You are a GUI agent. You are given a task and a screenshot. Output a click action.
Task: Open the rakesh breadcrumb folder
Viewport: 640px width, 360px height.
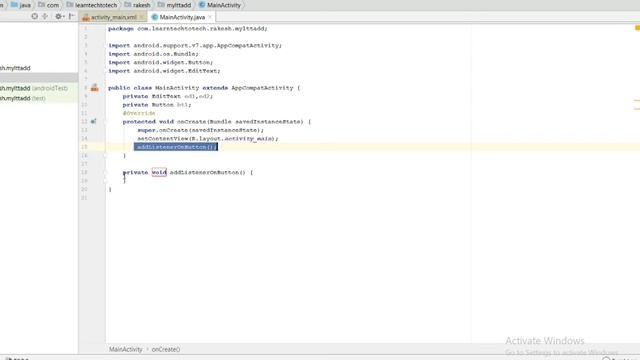[138, 5]
